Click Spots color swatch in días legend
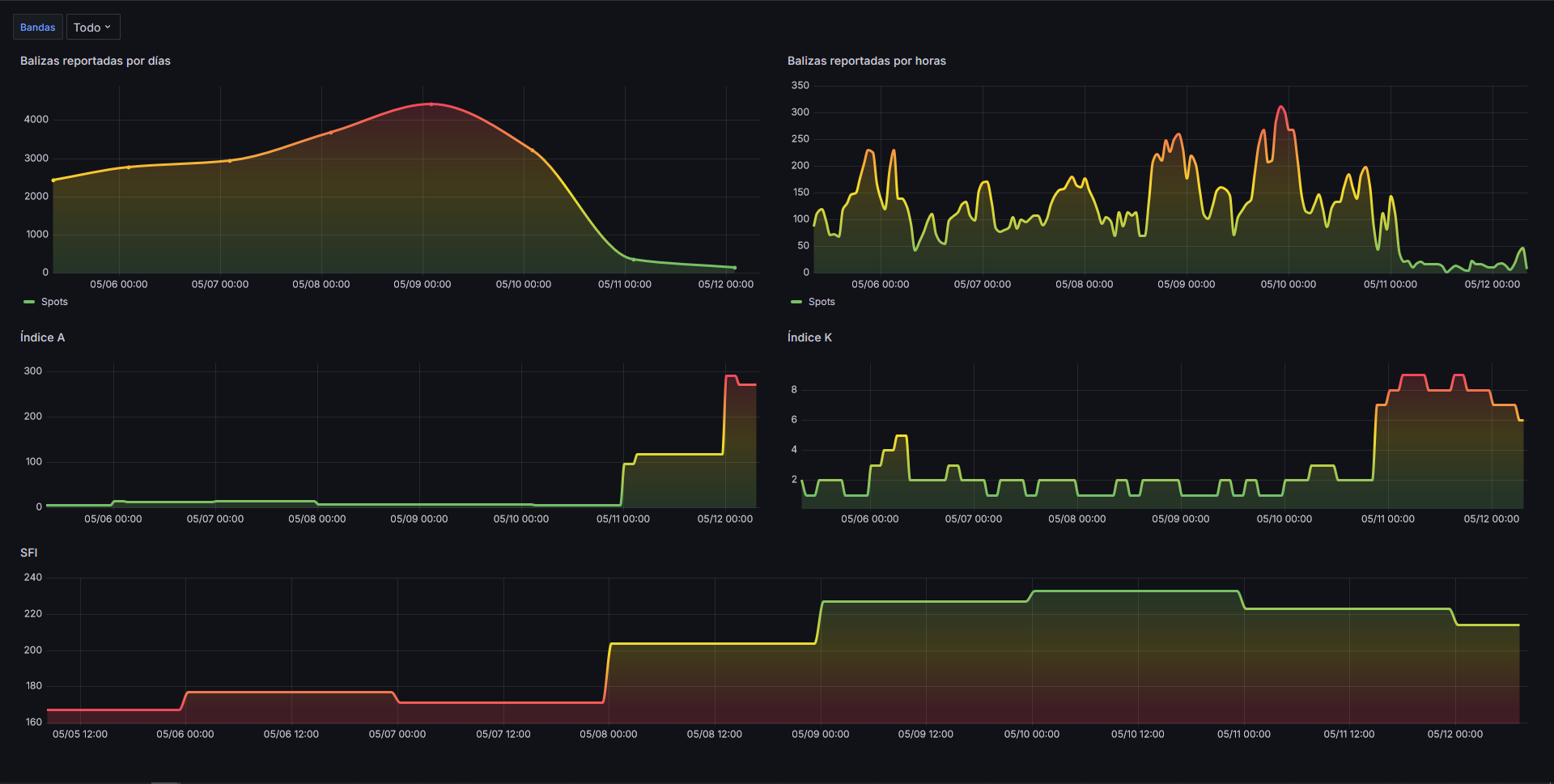 29,302
